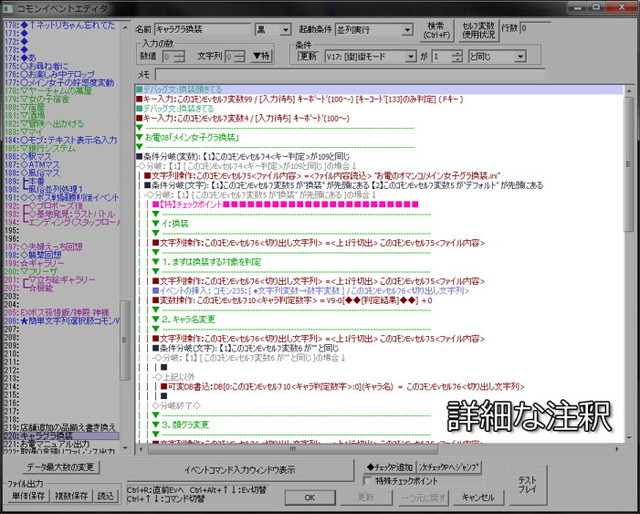Click the 単体保存 button
This screenshot has width=640, height=514.
[28, 496]
